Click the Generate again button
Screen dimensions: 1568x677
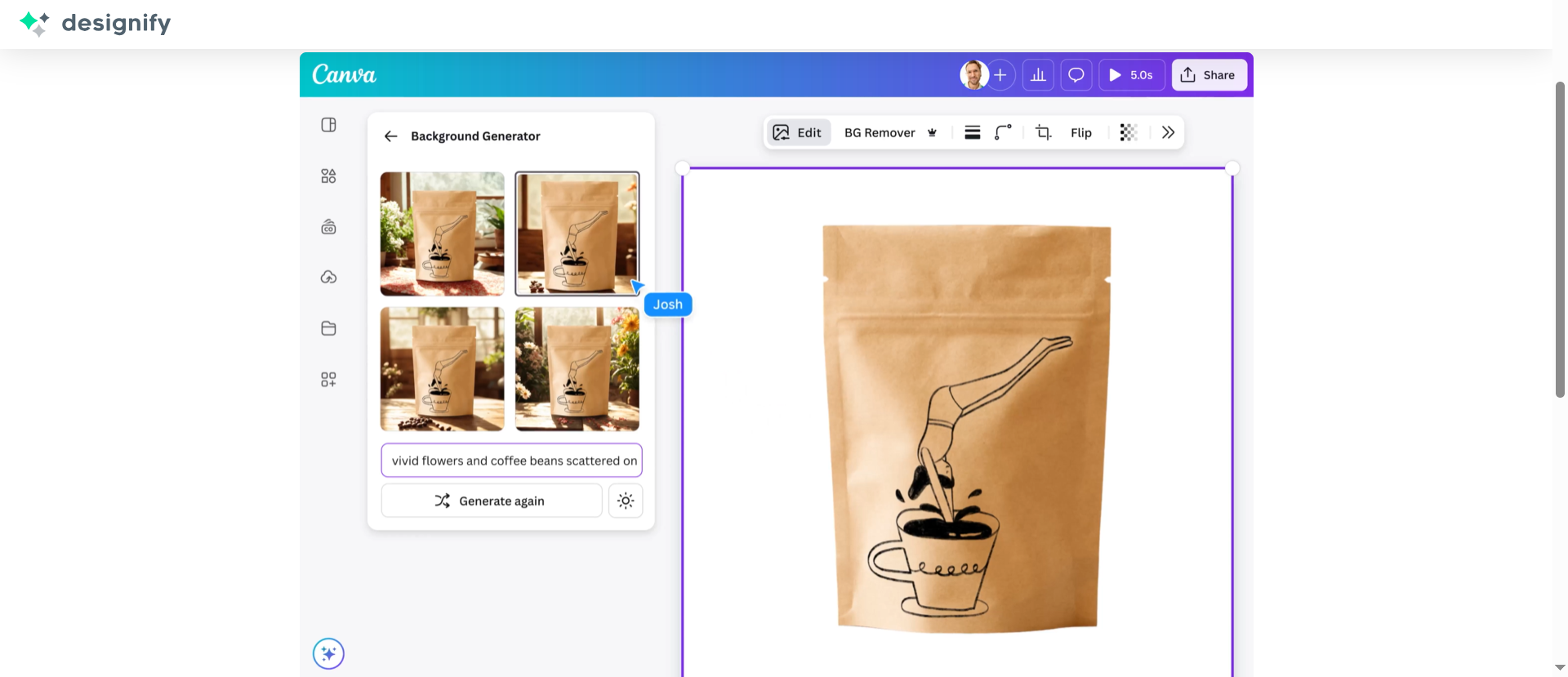[x=491, y=501]
